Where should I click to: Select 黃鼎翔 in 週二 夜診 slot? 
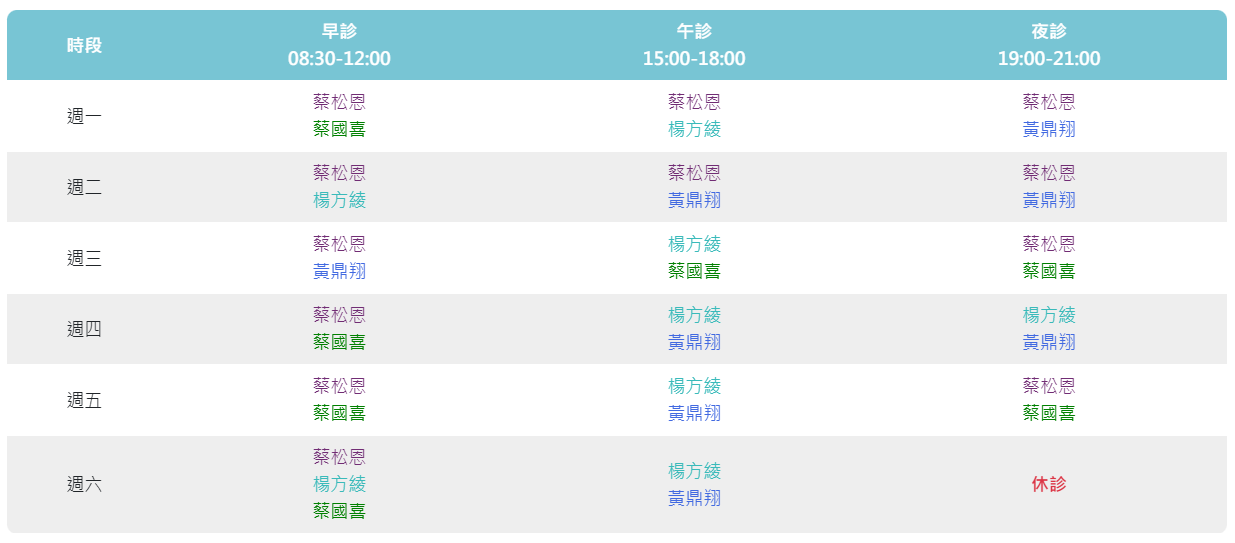click(x=1049, y=200)
